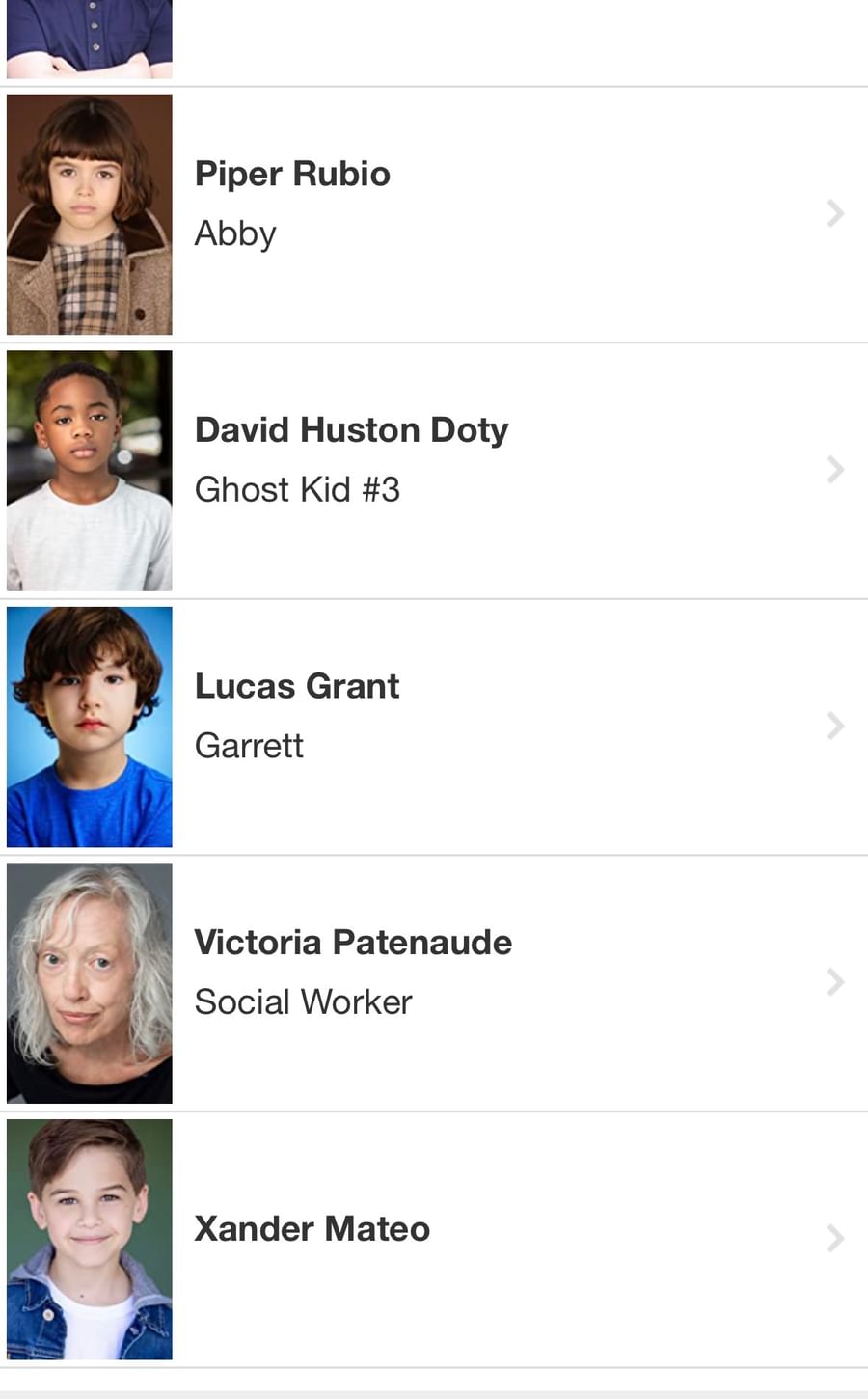Go to Lucas Grant's name link

[297, 686]
